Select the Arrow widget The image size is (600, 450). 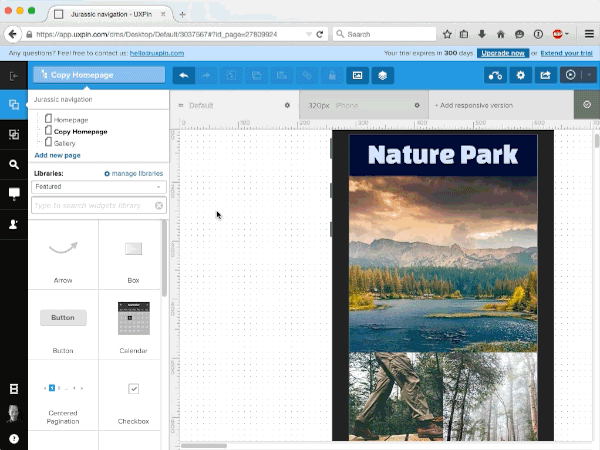click(63, 254)
